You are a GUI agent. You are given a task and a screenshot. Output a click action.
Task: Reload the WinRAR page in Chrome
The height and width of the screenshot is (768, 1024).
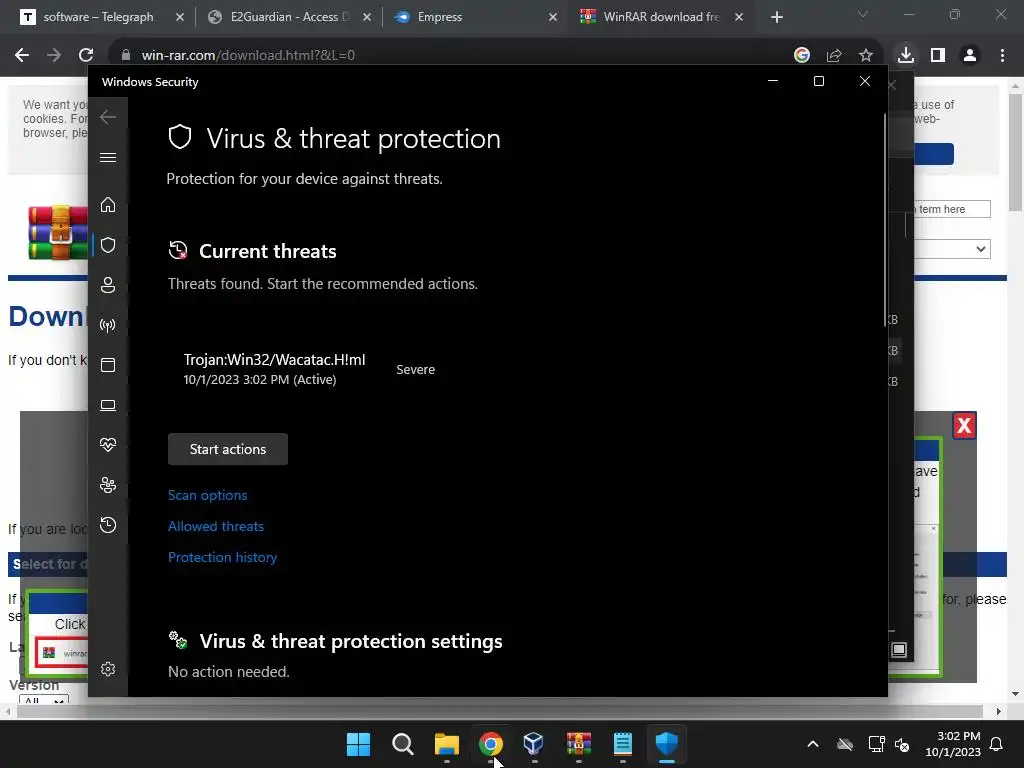[86, 55]
